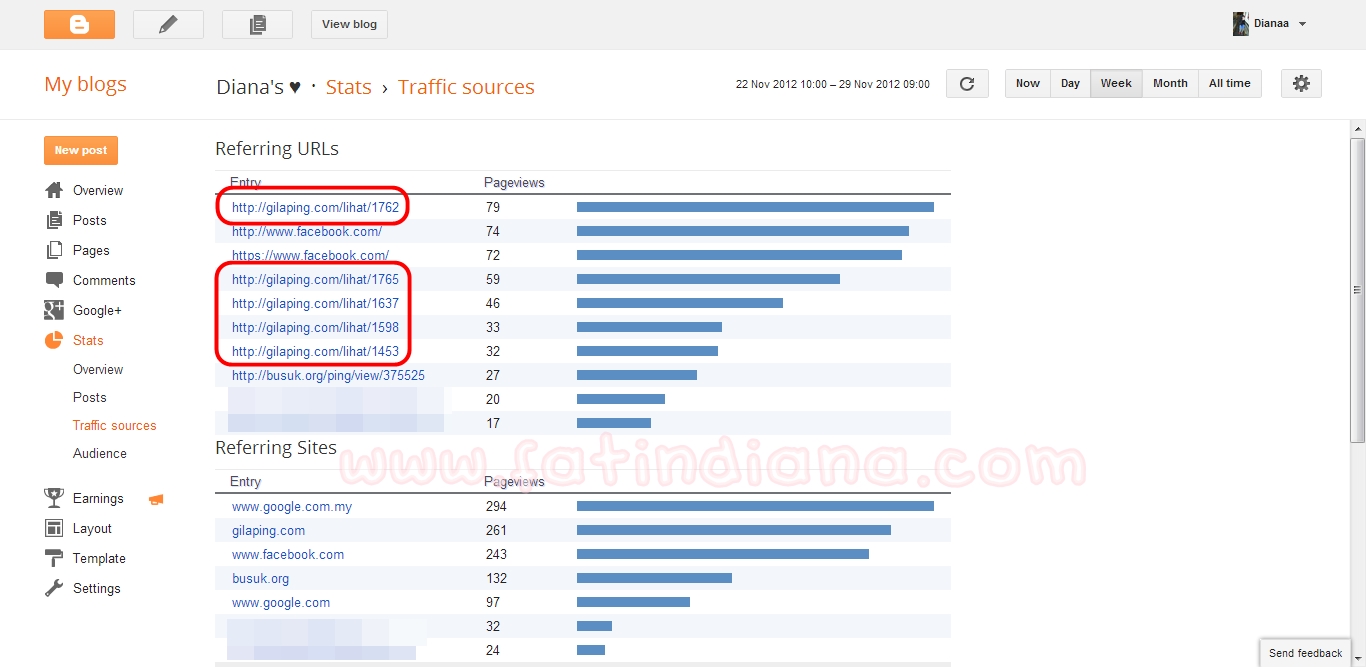Refresh the stats with reload button
Viewport: 1366px width, 667px height.
click(967, 84)
